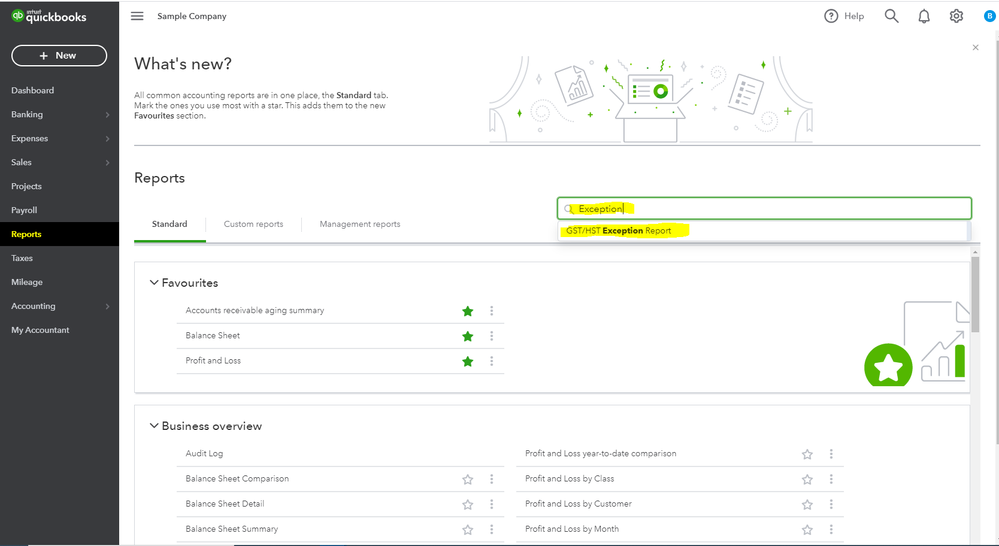Click the Help question mark icon
The image size is (999, 546).
[x=831, y=16]
